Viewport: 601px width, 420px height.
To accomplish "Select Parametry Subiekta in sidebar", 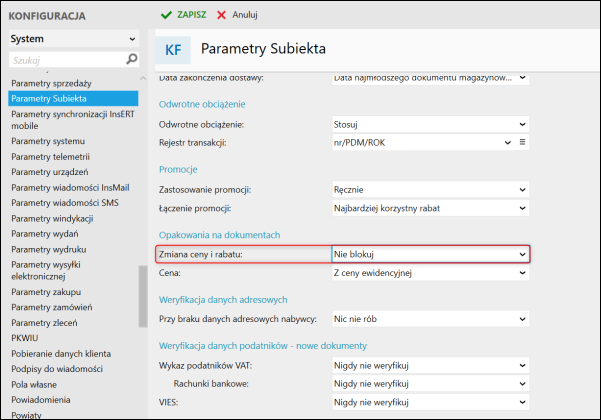I will click(x=73, y=98).
